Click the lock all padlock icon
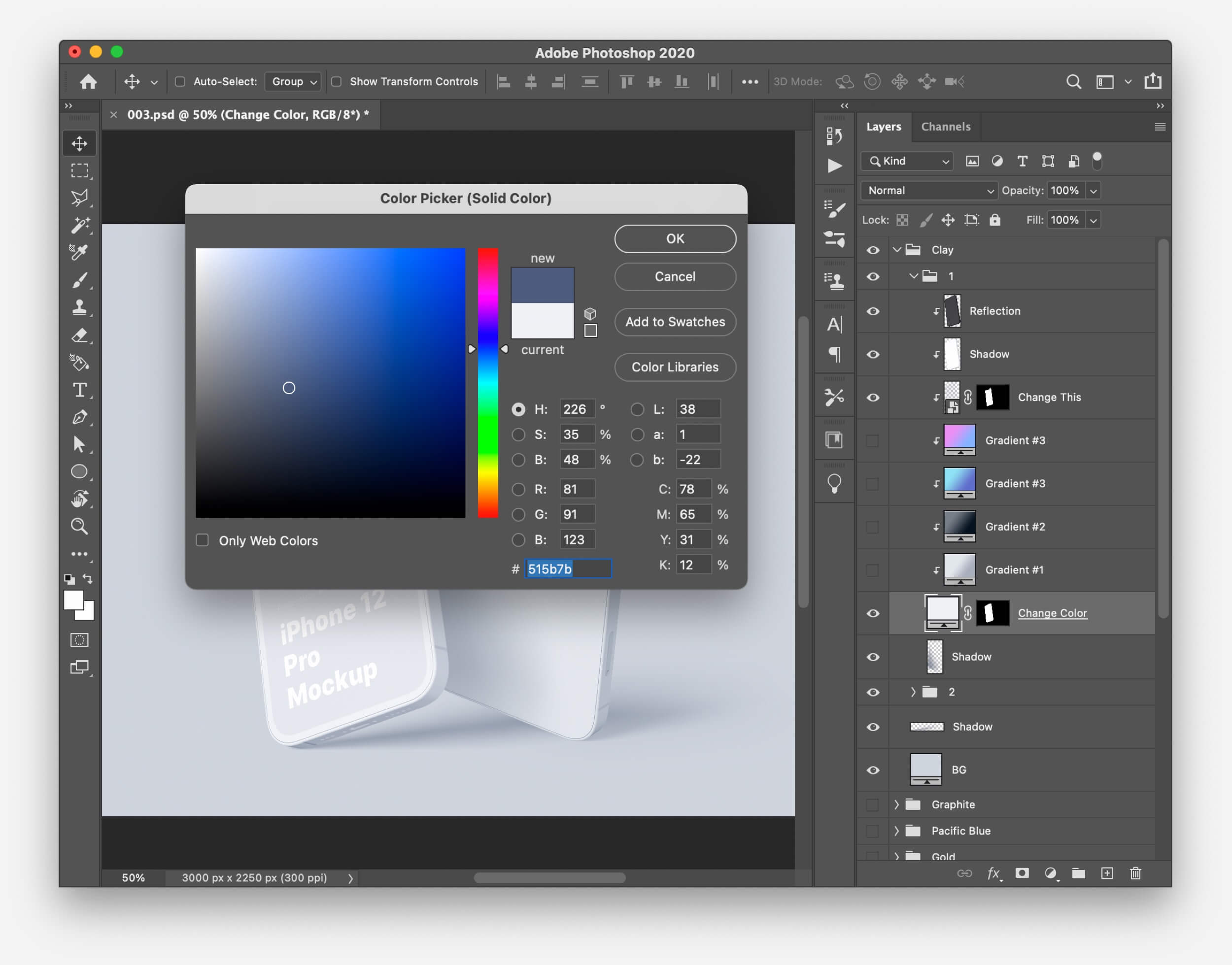1232x965 pixels. (x=994, y=220)
